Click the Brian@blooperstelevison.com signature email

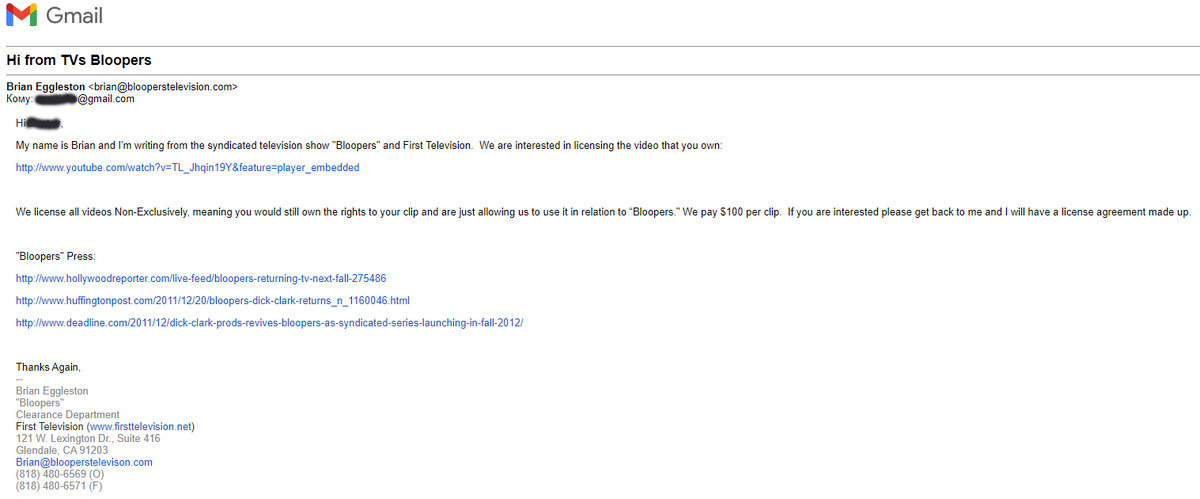(84, 463)
